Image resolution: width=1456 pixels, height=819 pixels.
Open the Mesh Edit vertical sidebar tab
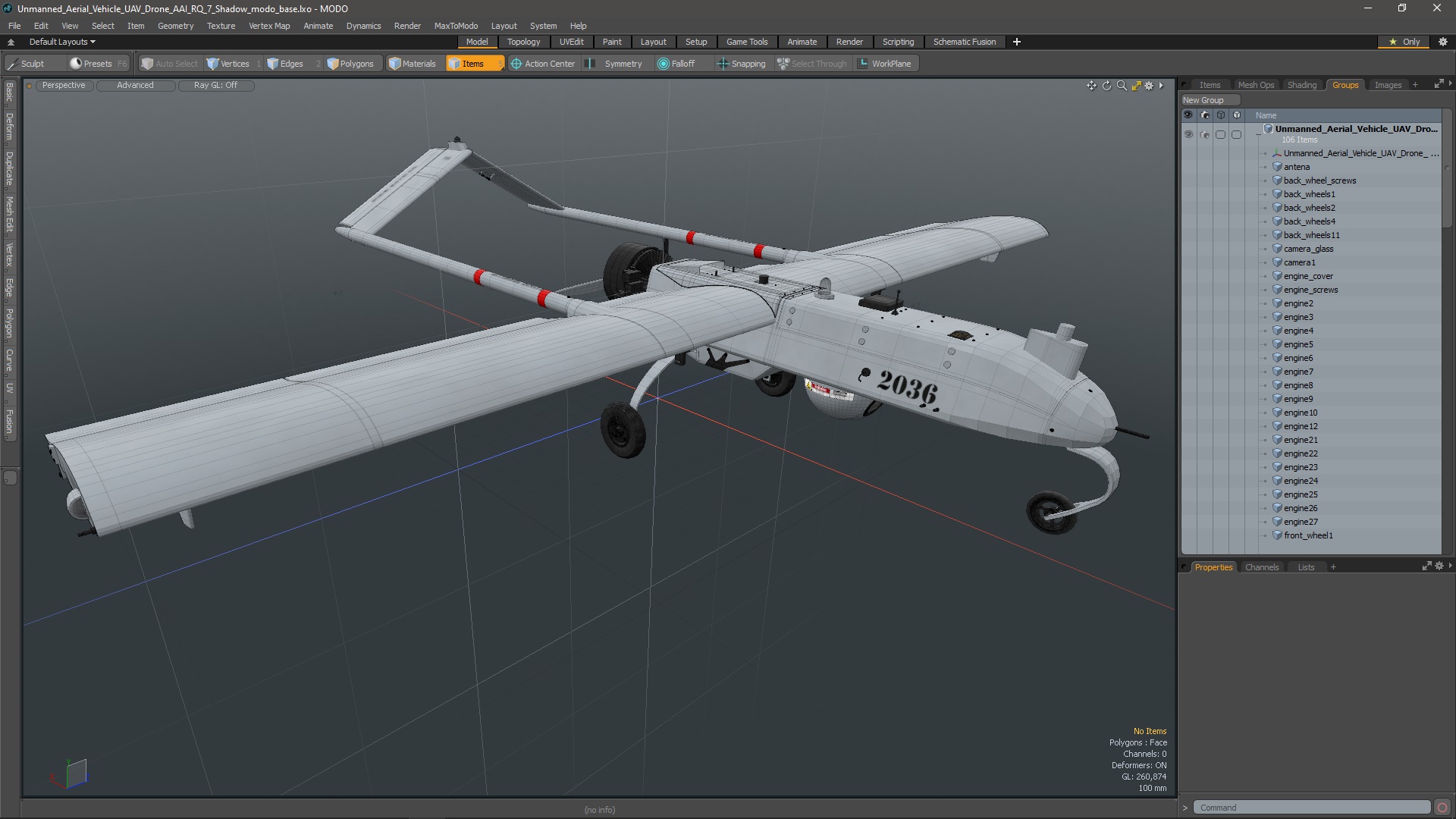tap(9, 215)
